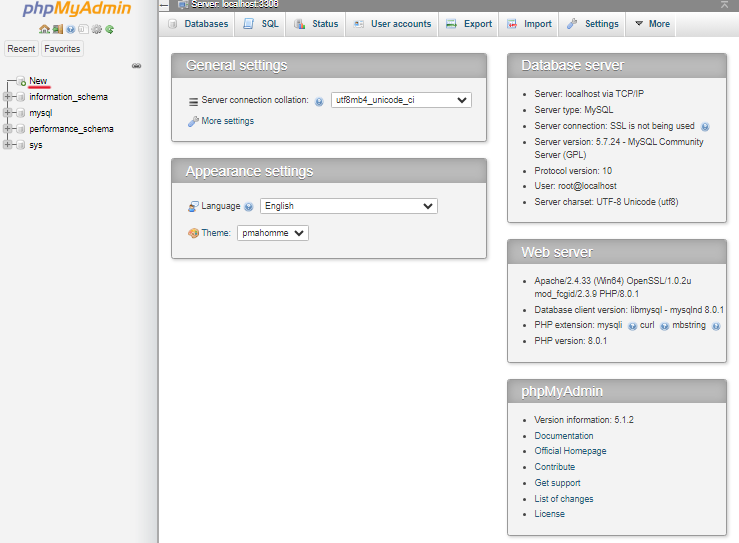
Task: Click the Recent tables button
Action: (21, 49)
